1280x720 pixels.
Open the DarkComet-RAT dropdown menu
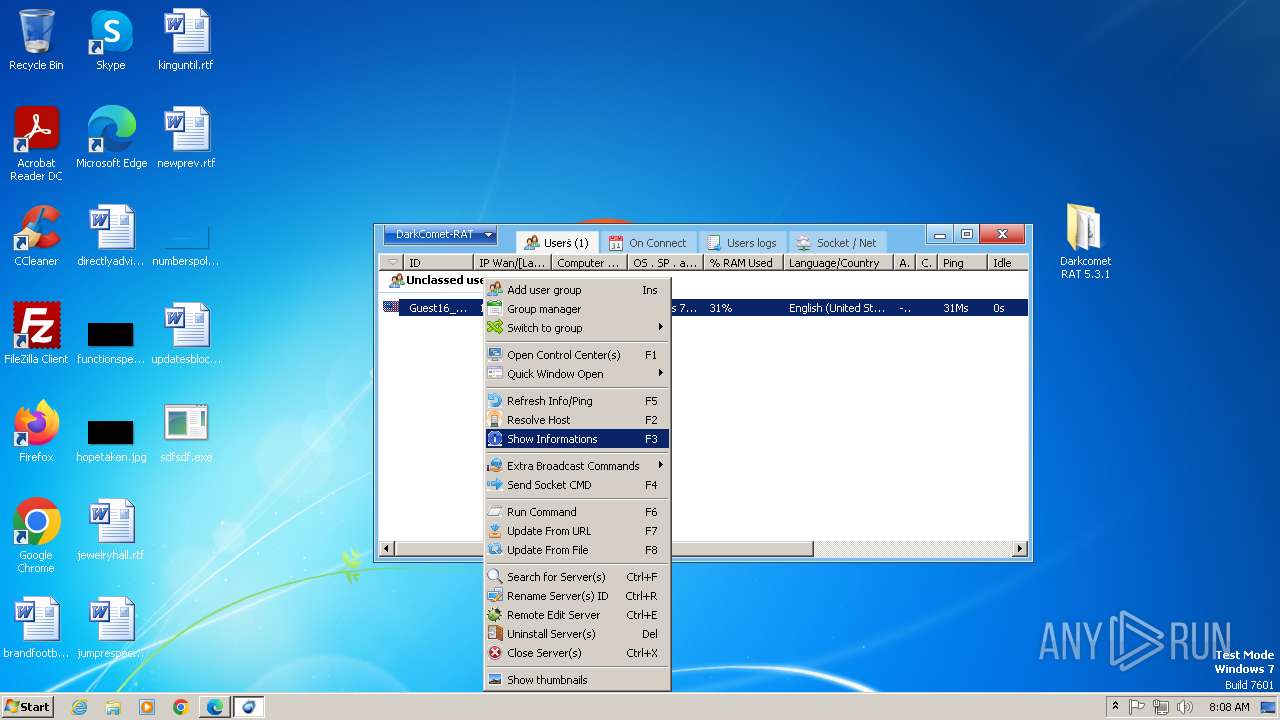[440, 235]
